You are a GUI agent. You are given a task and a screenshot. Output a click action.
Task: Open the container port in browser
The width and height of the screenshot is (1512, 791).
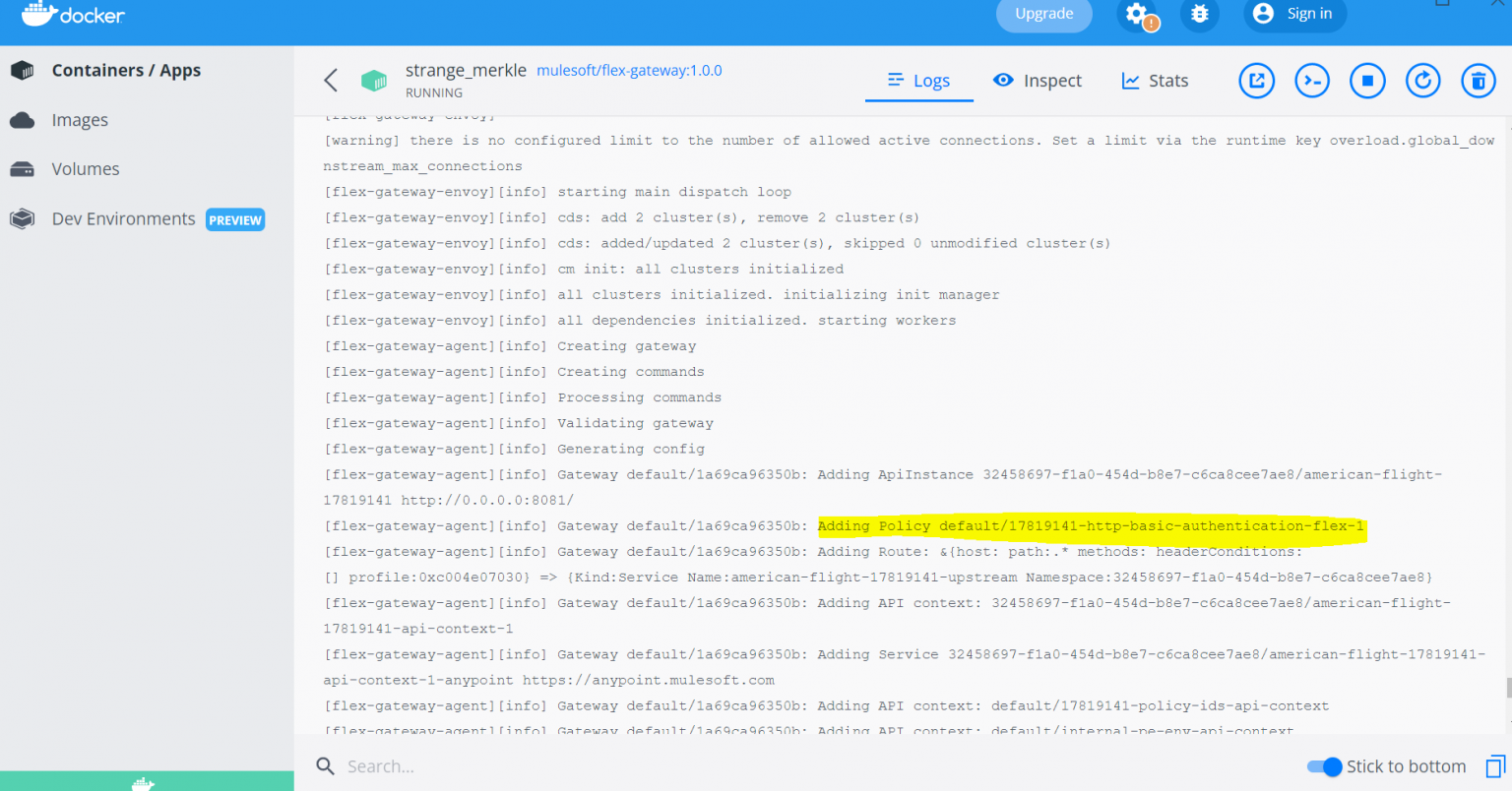pos(1256,80)
